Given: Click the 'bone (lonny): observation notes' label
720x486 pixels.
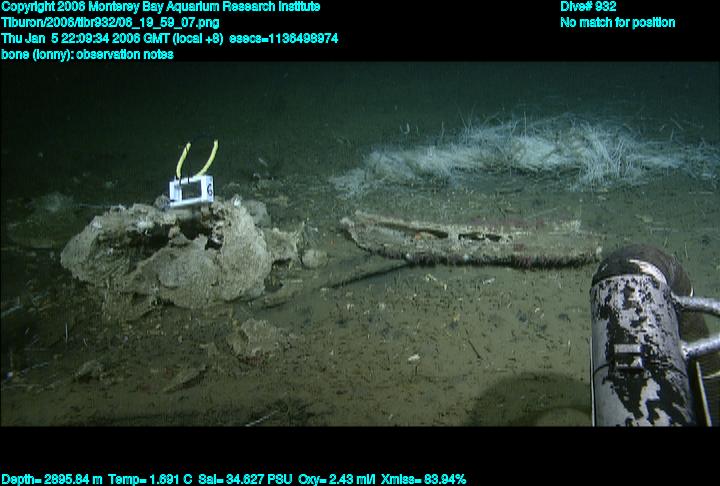Looking at the screenshot, I should pyautogui.click(x=88, y=54).
